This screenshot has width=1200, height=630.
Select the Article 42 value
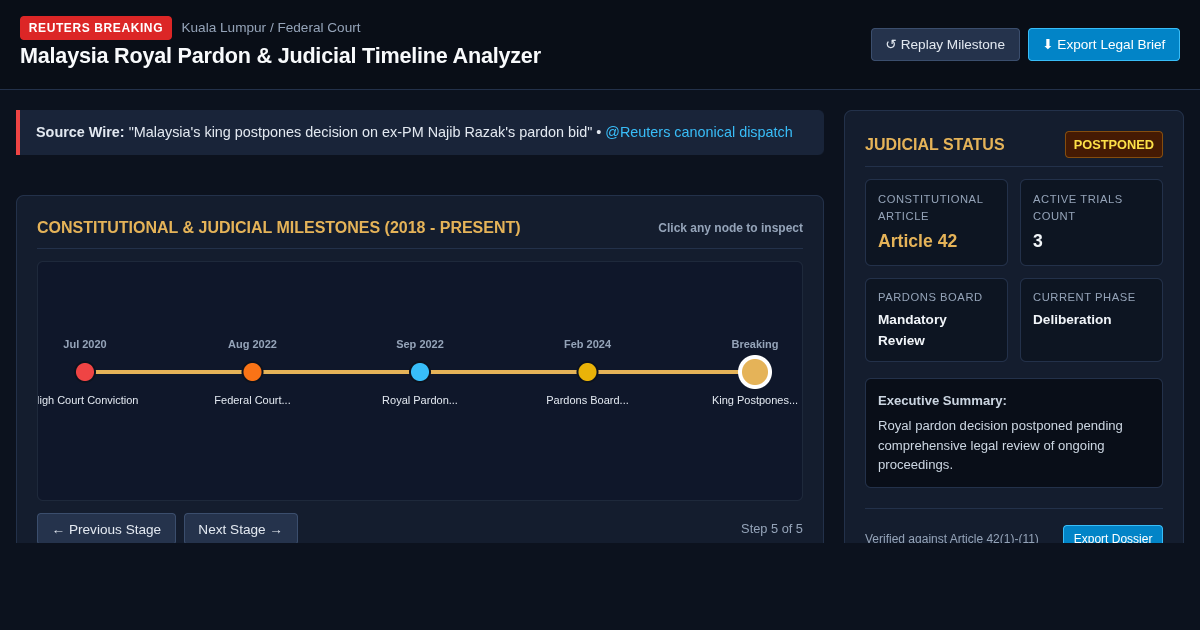click(917, 241)
